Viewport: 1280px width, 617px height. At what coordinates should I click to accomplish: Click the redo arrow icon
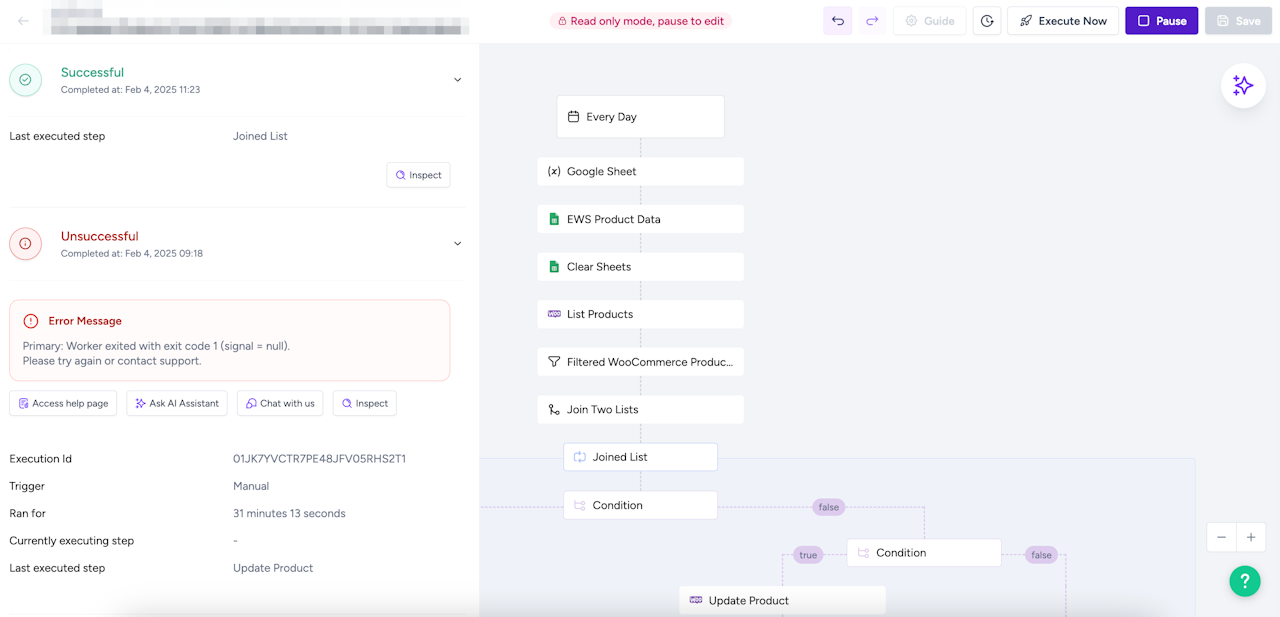[x=872, y=21]
